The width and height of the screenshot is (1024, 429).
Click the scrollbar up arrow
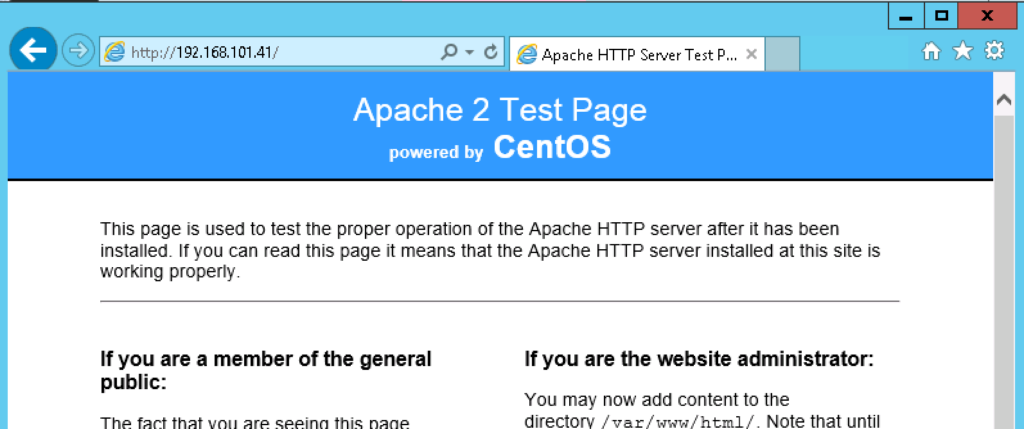coord(1004,99)
